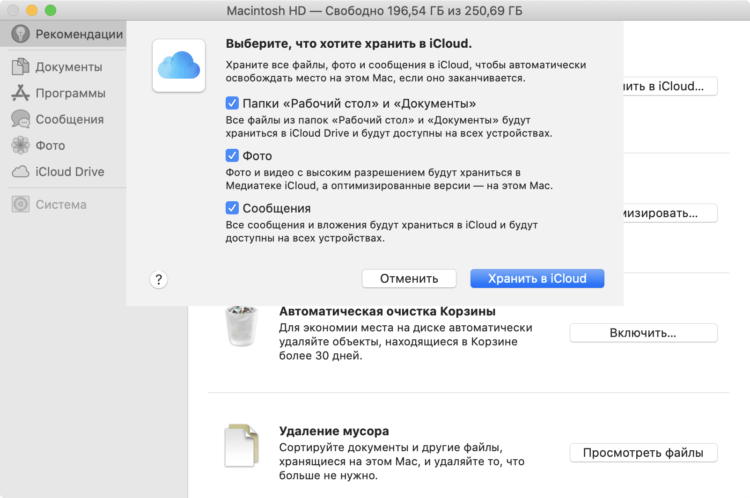Click the documents icon beside Удаление мусора

[242, 445]
